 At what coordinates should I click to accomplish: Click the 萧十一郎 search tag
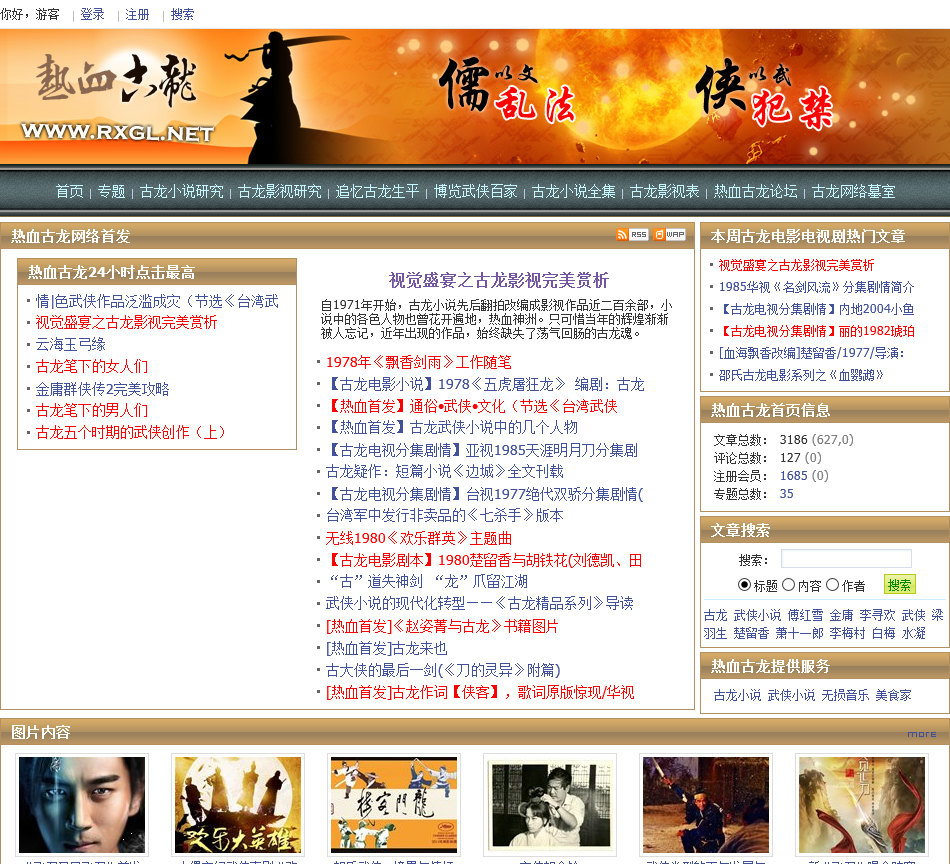tap(799, 633)
